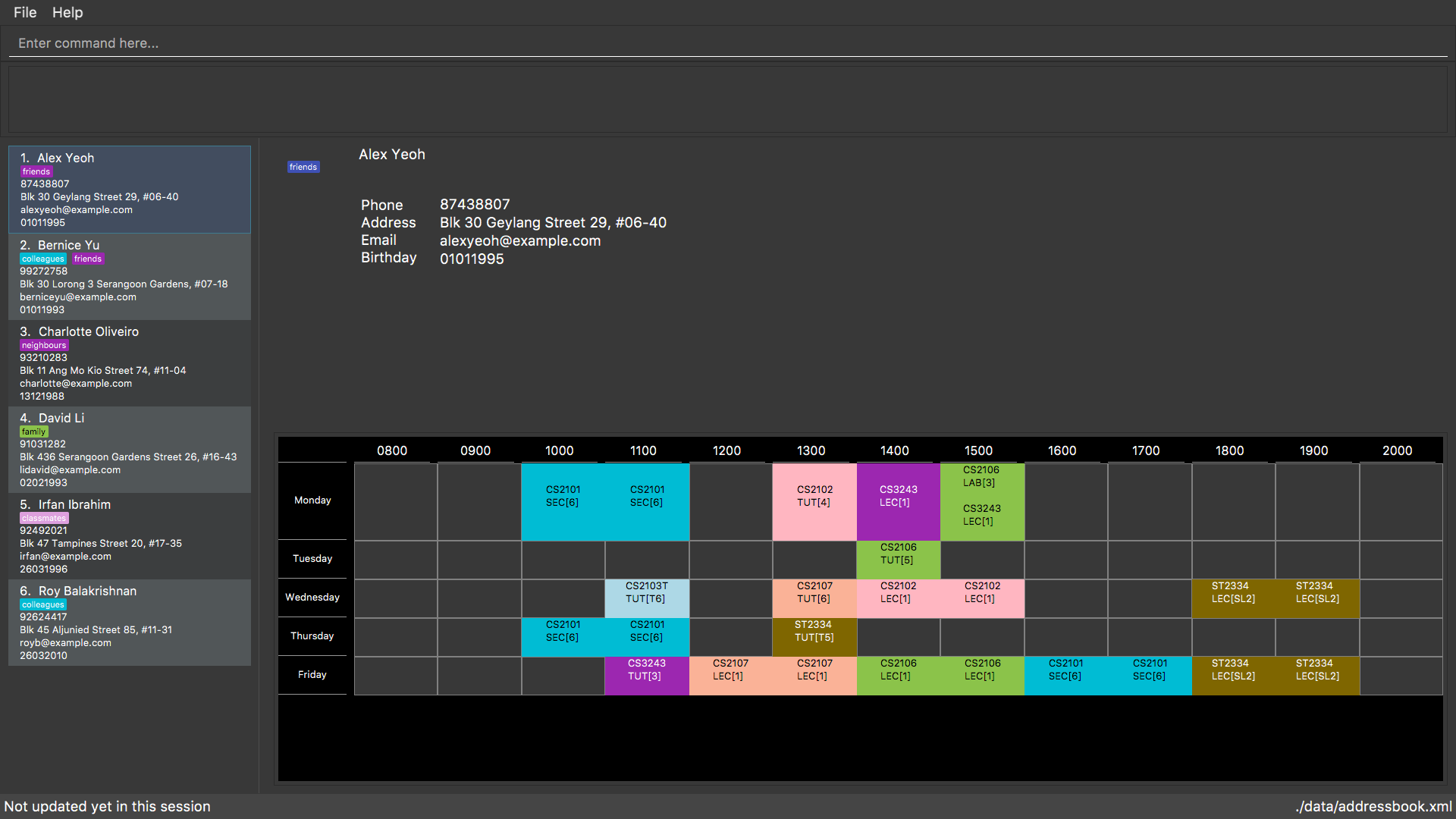Open the File menu
Image resolution: width=1456 pixels, height=819 pixels.
click(25, 12)
